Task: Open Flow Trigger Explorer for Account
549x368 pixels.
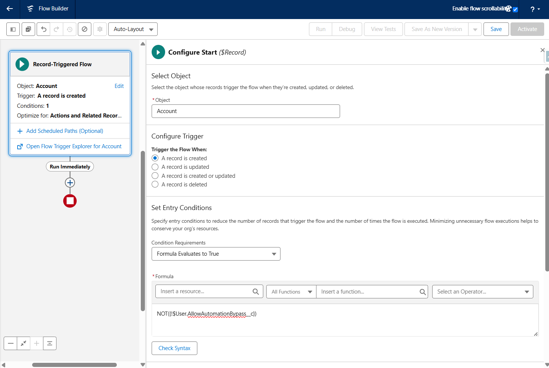Action: (x=74, y=146)
